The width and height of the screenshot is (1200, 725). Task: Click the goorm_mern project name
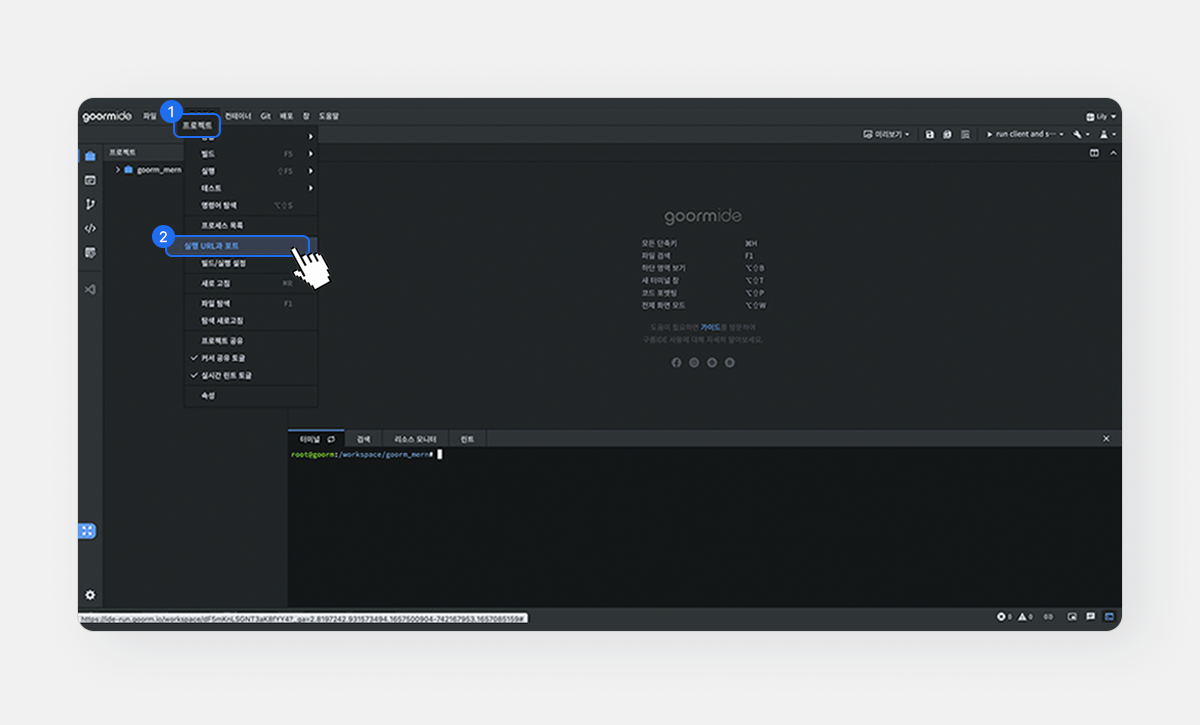pos(159,170)
